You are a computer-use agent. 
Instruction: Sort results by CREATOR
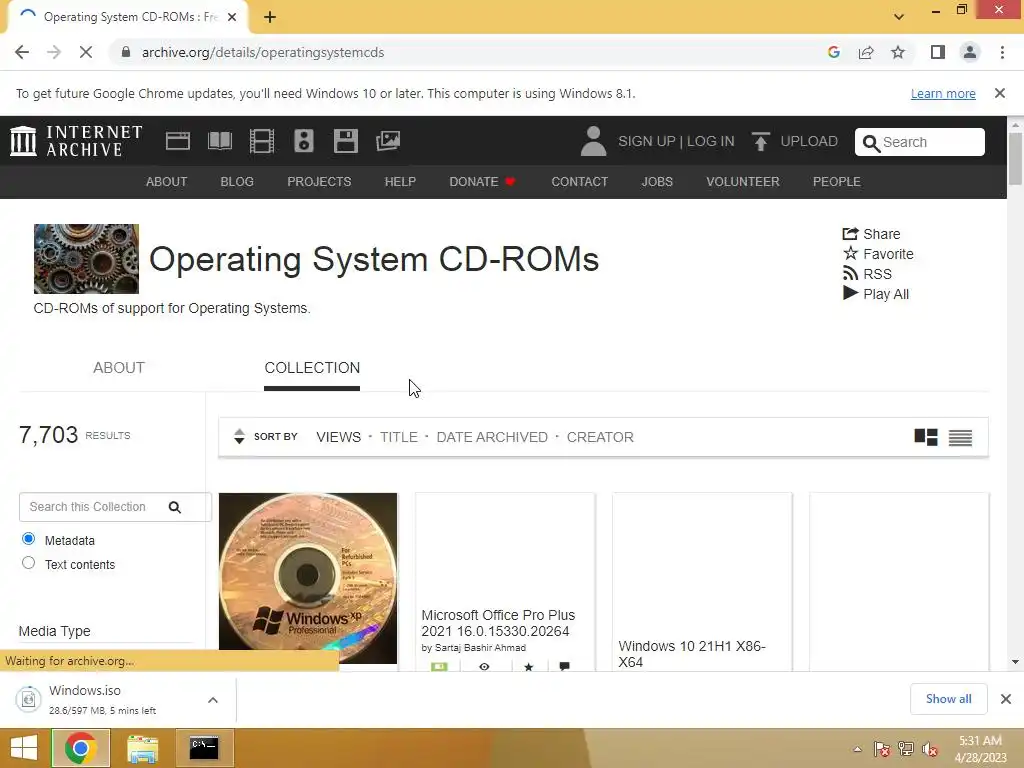tap(600, 437)
